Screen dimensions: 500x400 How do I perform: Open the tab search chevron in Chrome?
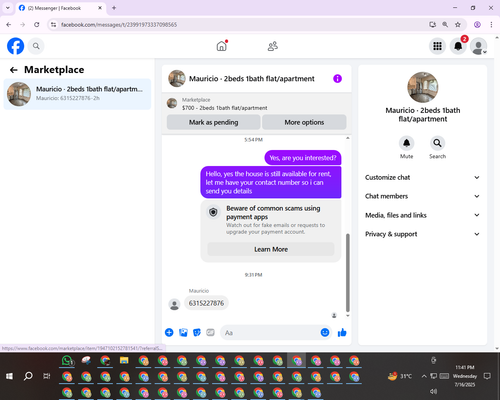8,8
